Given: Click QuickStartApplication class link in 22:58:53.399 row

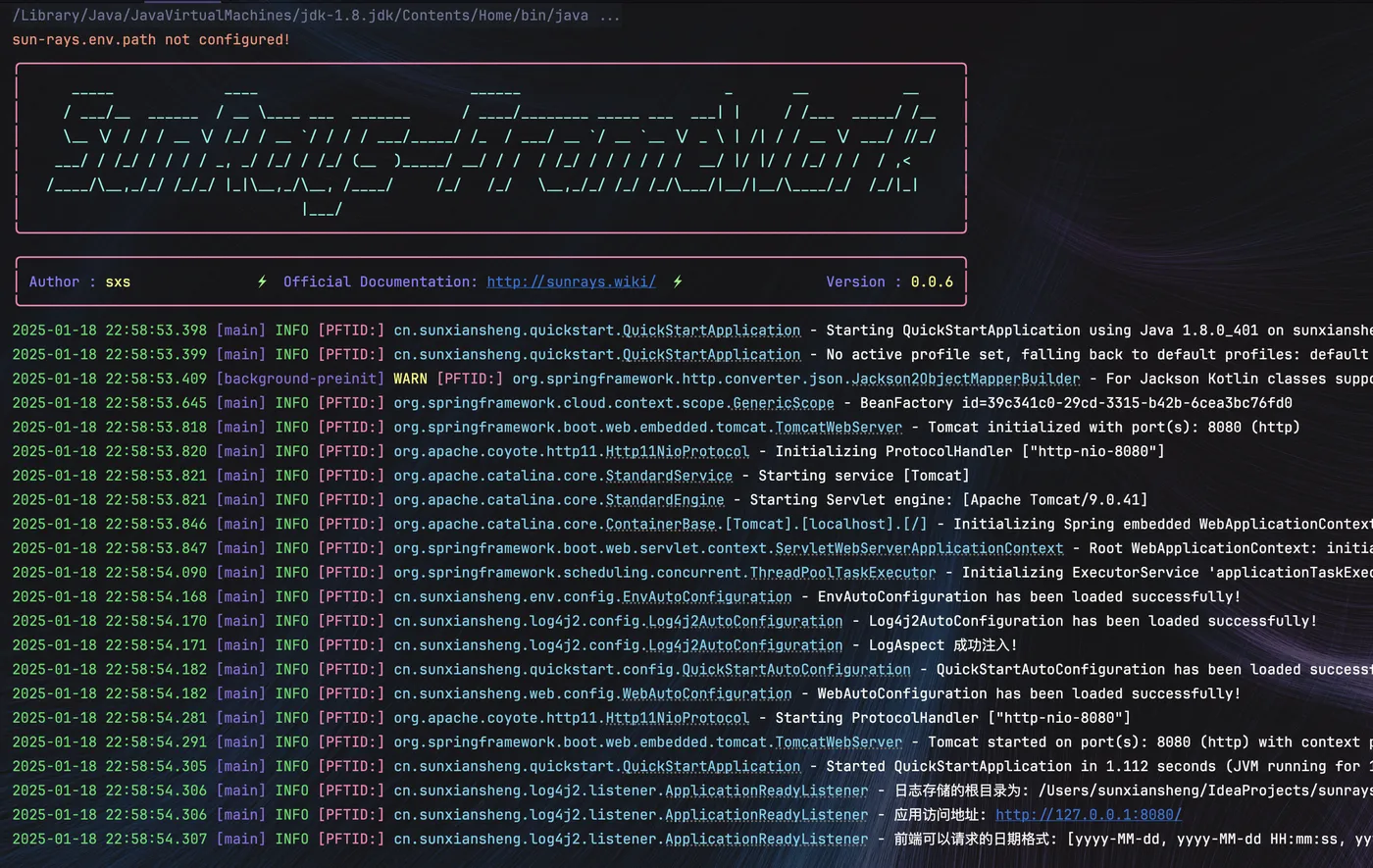Looking at the screenshot, I should coord(711,354).
